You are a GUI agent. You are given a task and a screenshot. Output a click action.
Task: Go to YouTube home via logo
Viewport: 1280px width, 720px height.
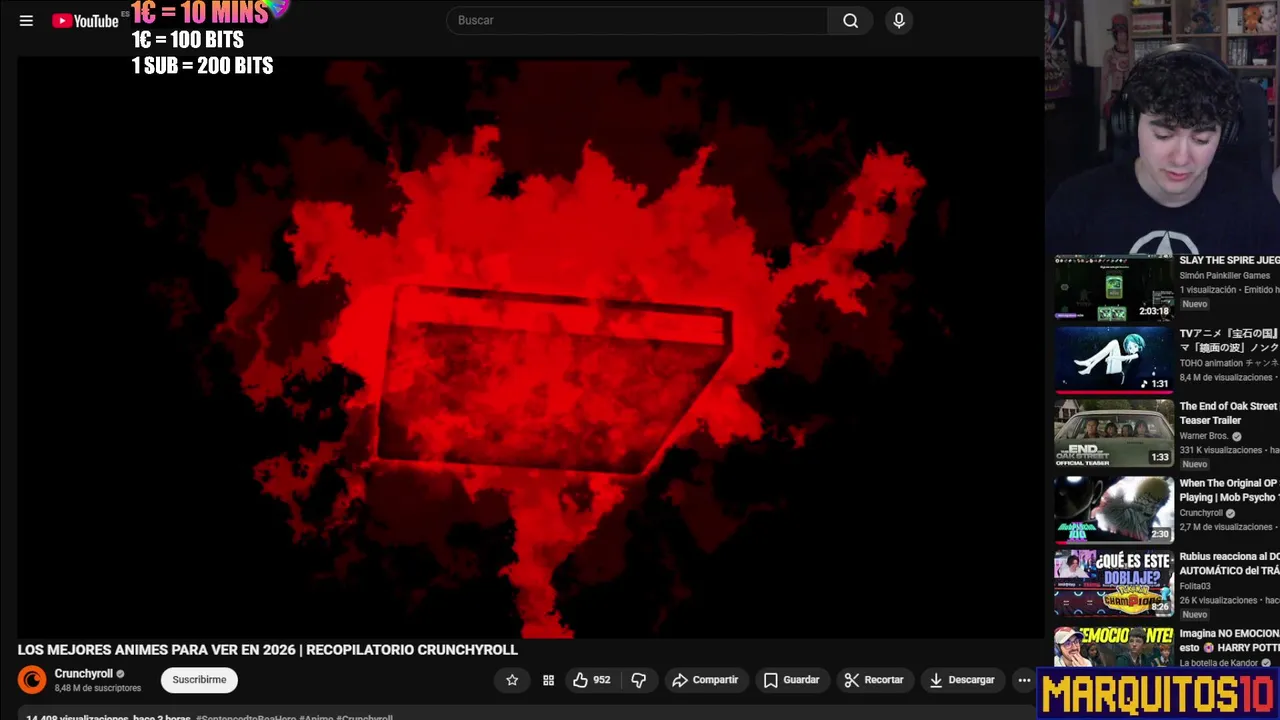click(x=85, y=20)
